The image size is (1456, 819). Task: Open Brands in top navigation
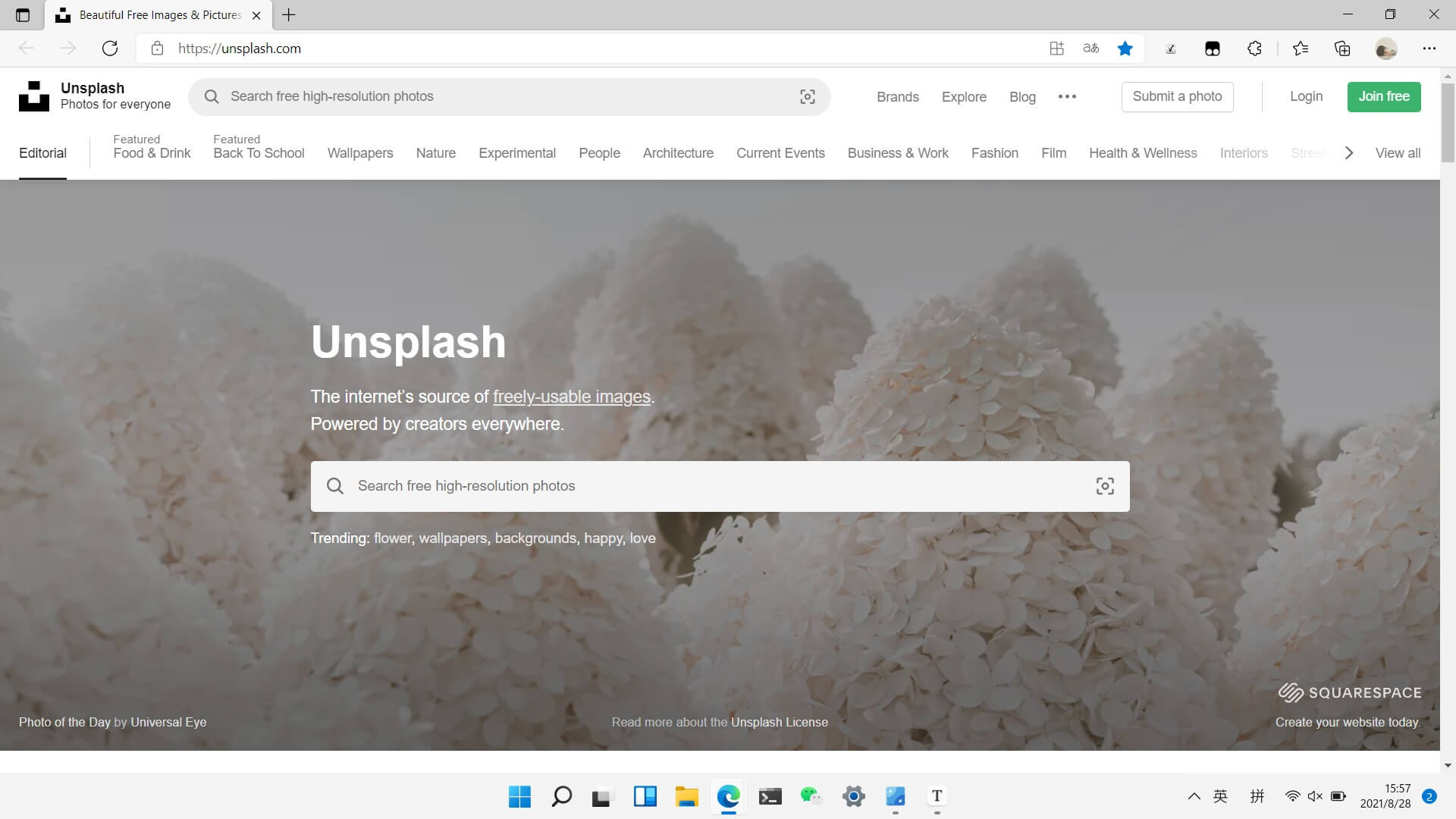pos(898,97)
